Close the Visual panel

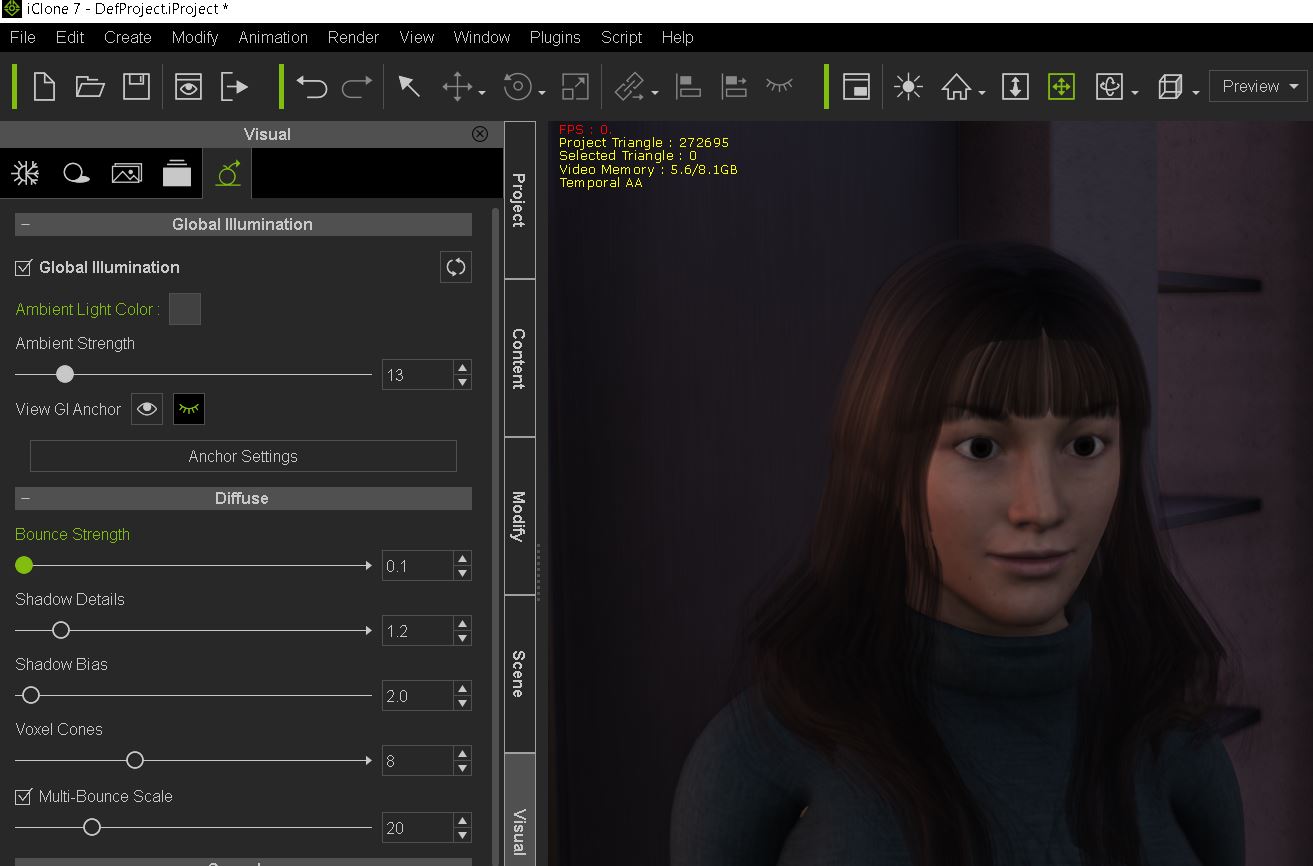(x=480, y=134)
